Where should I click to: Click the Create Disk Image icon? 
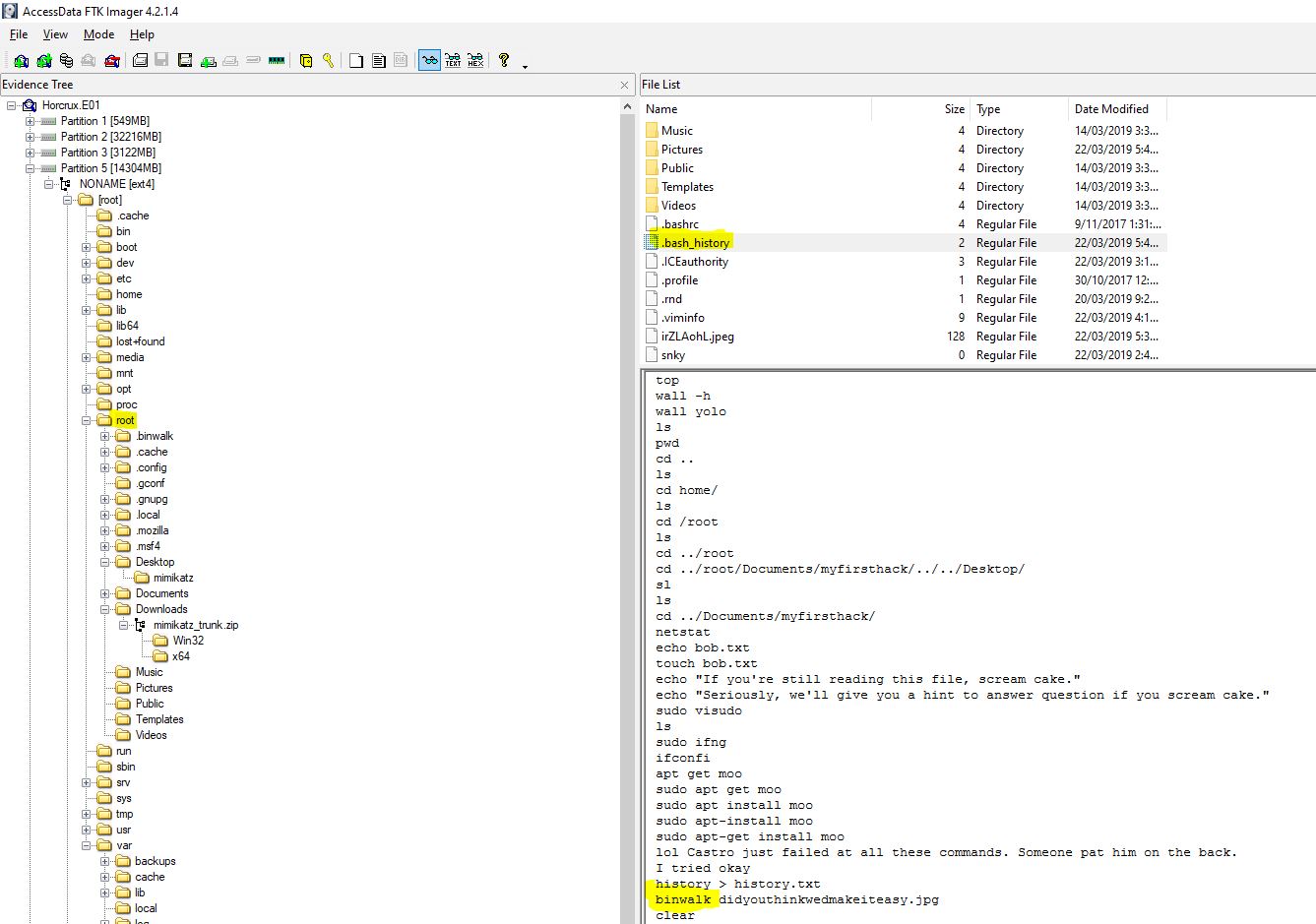pos(140,61)
